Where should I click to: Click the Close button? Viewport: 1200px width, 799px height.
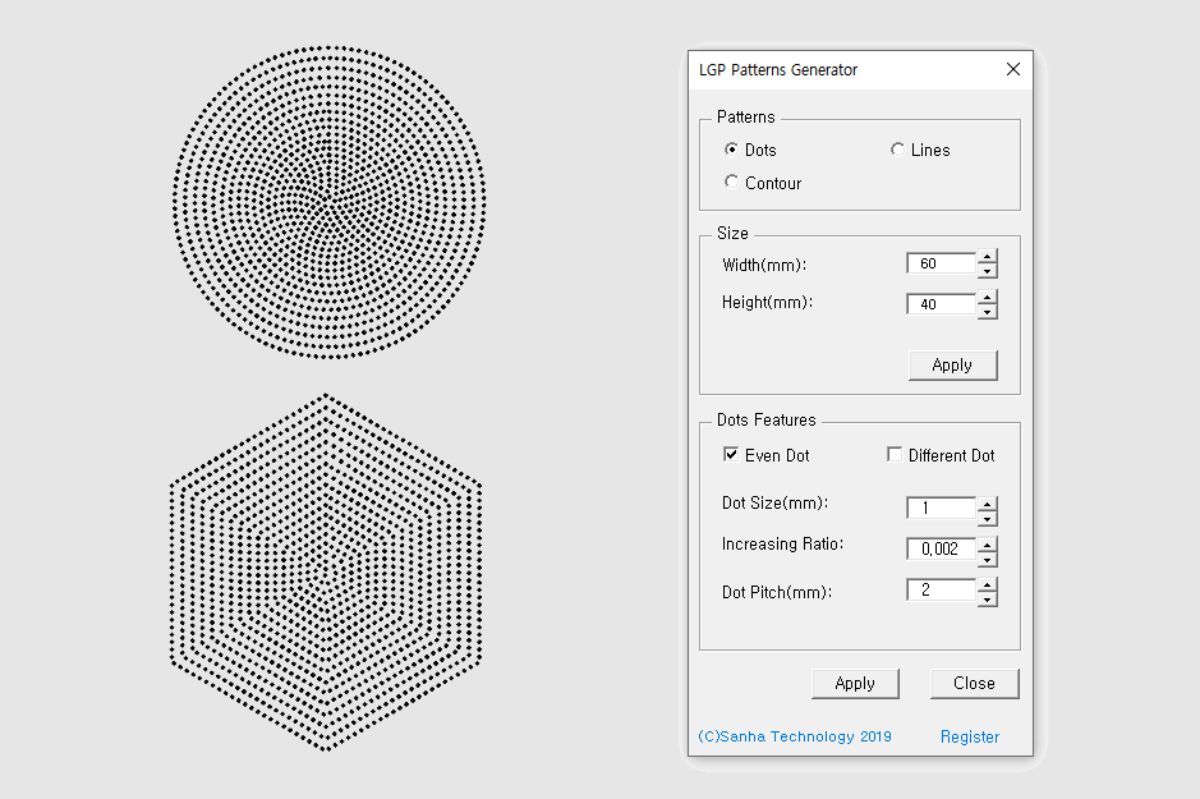974,683
